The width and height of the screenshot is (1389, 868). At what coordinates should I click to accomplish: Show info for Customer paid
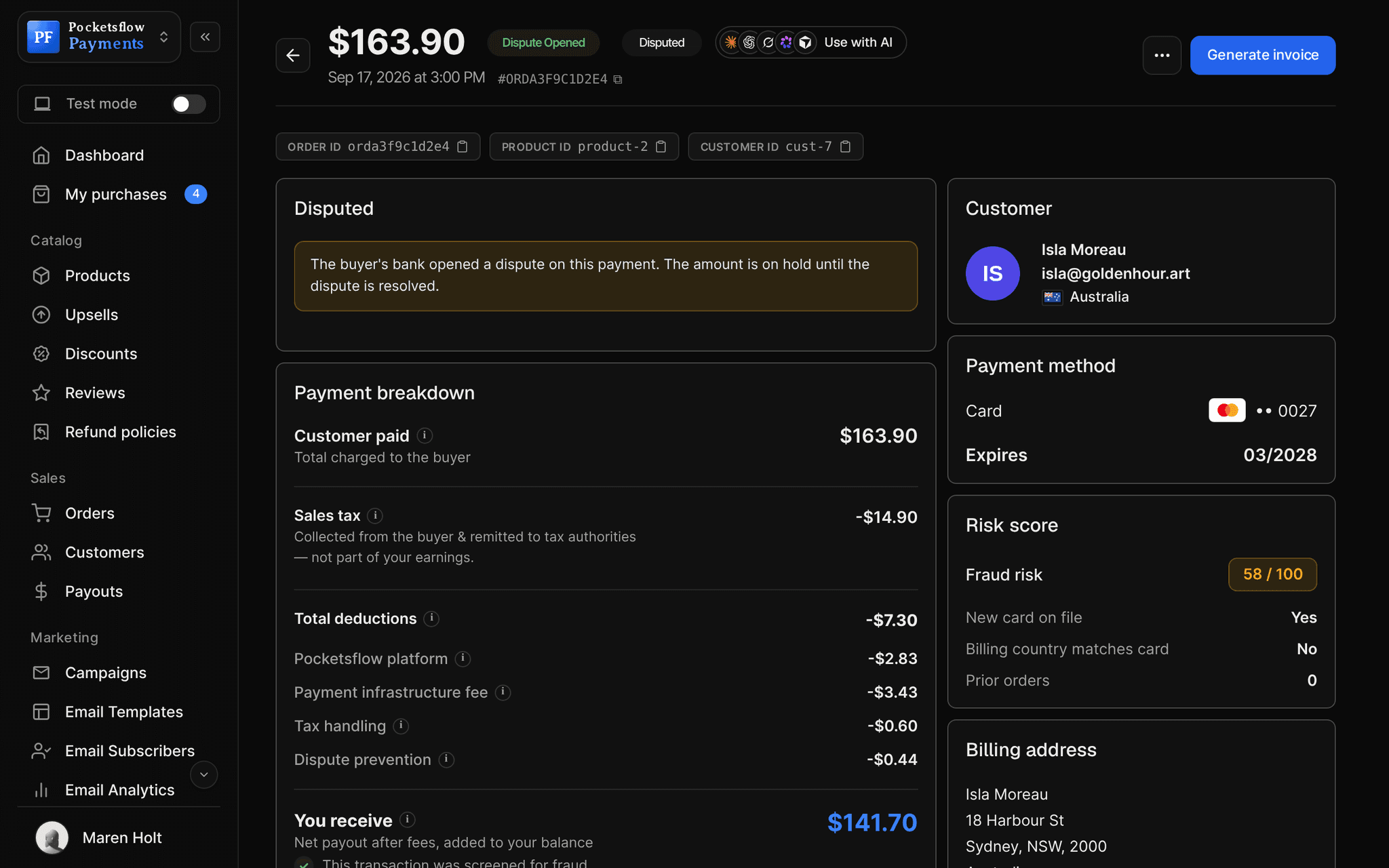[425, 435]
